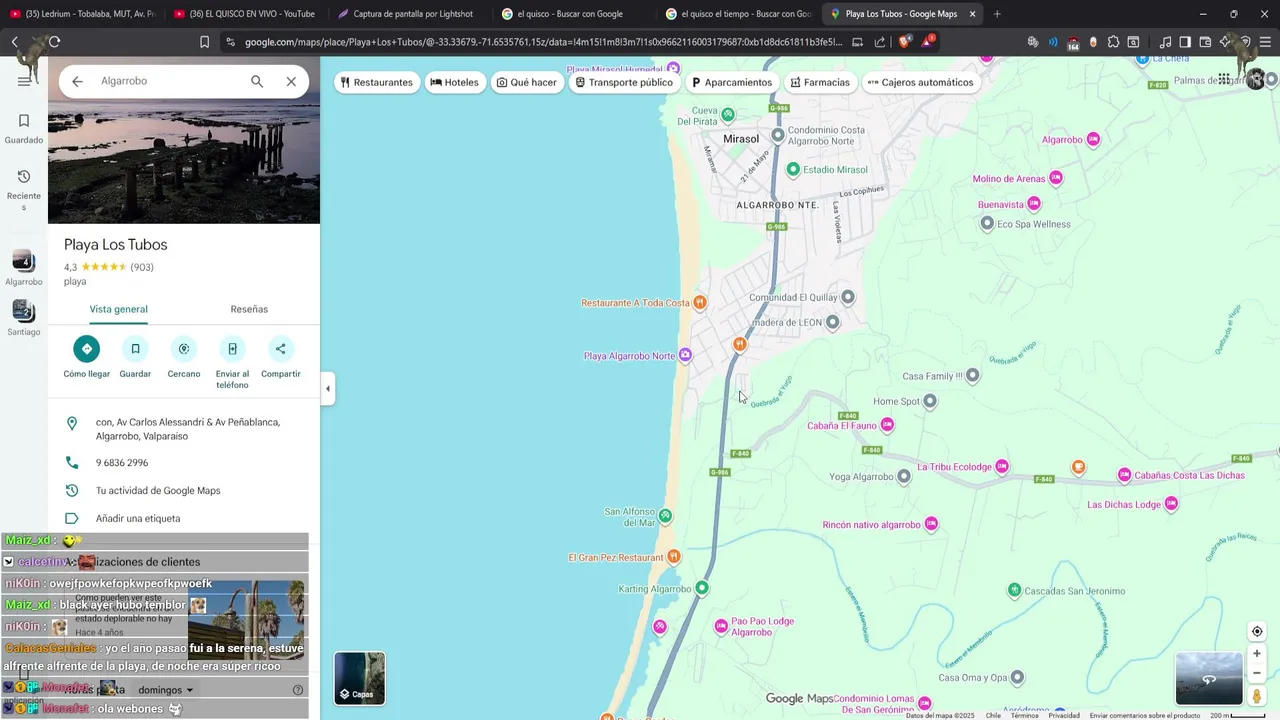Search nearby with Cercano icon

click(x=184, y=349)
